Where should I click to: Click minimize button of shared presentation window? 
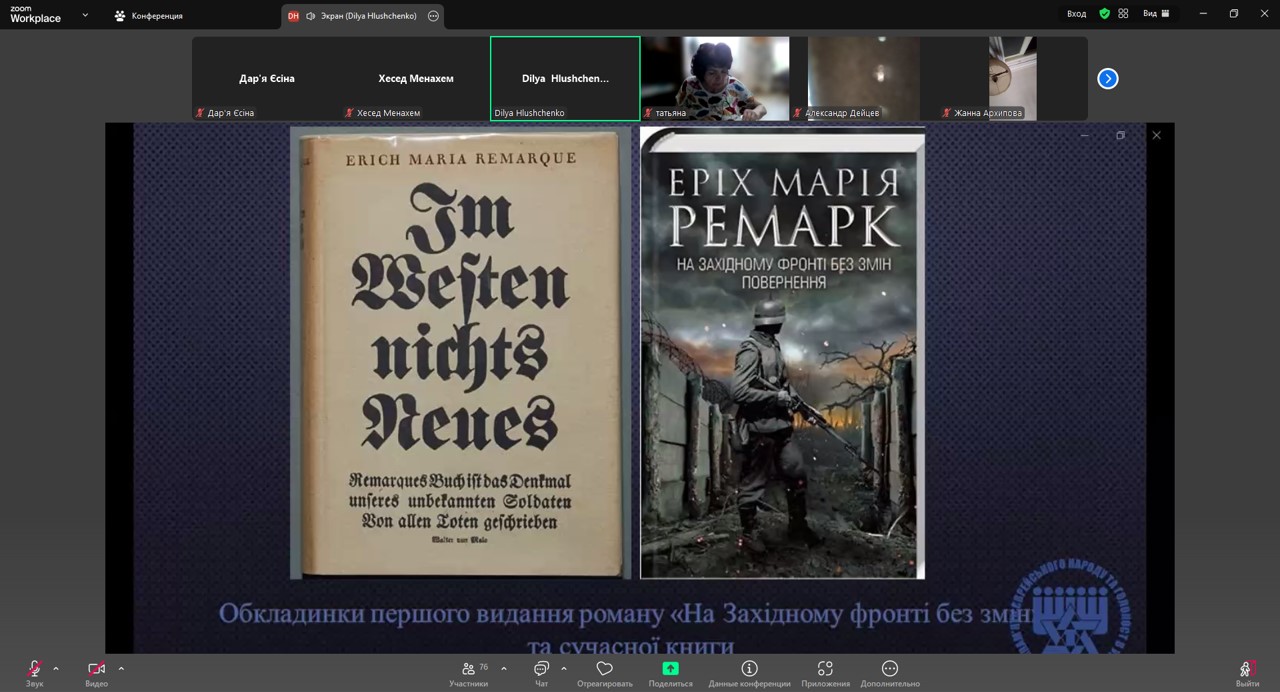(x=1084, y=135)
